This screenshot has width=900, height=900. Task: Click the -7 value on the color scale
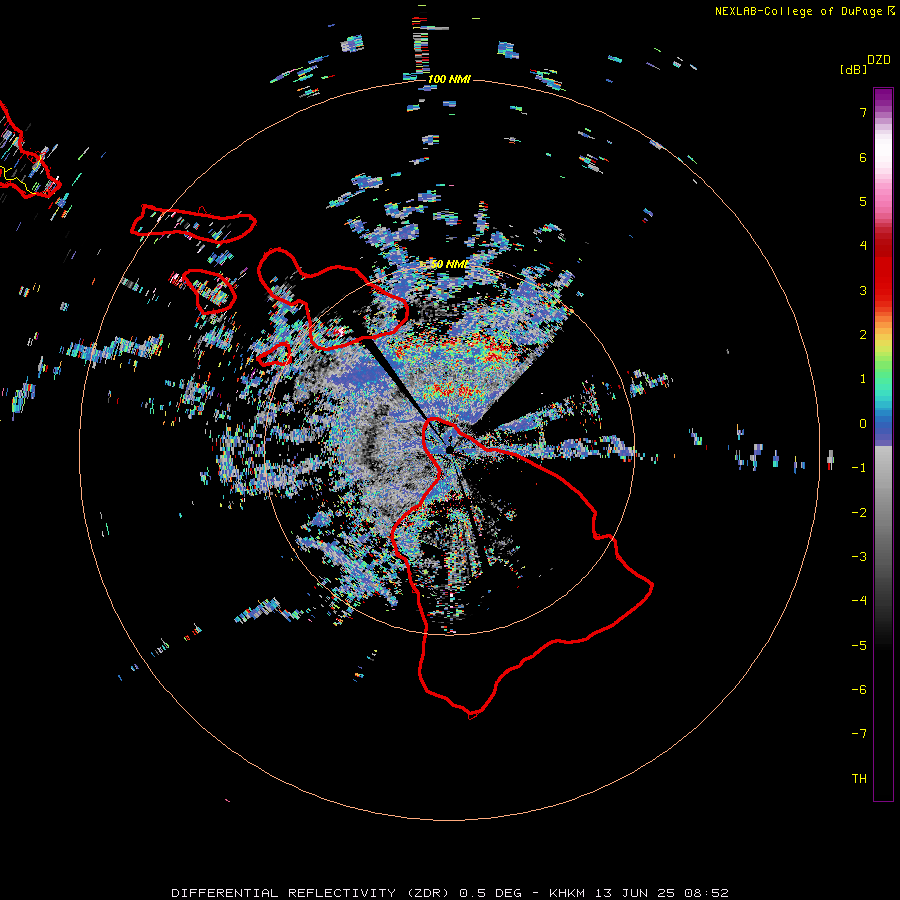[859, 734]
